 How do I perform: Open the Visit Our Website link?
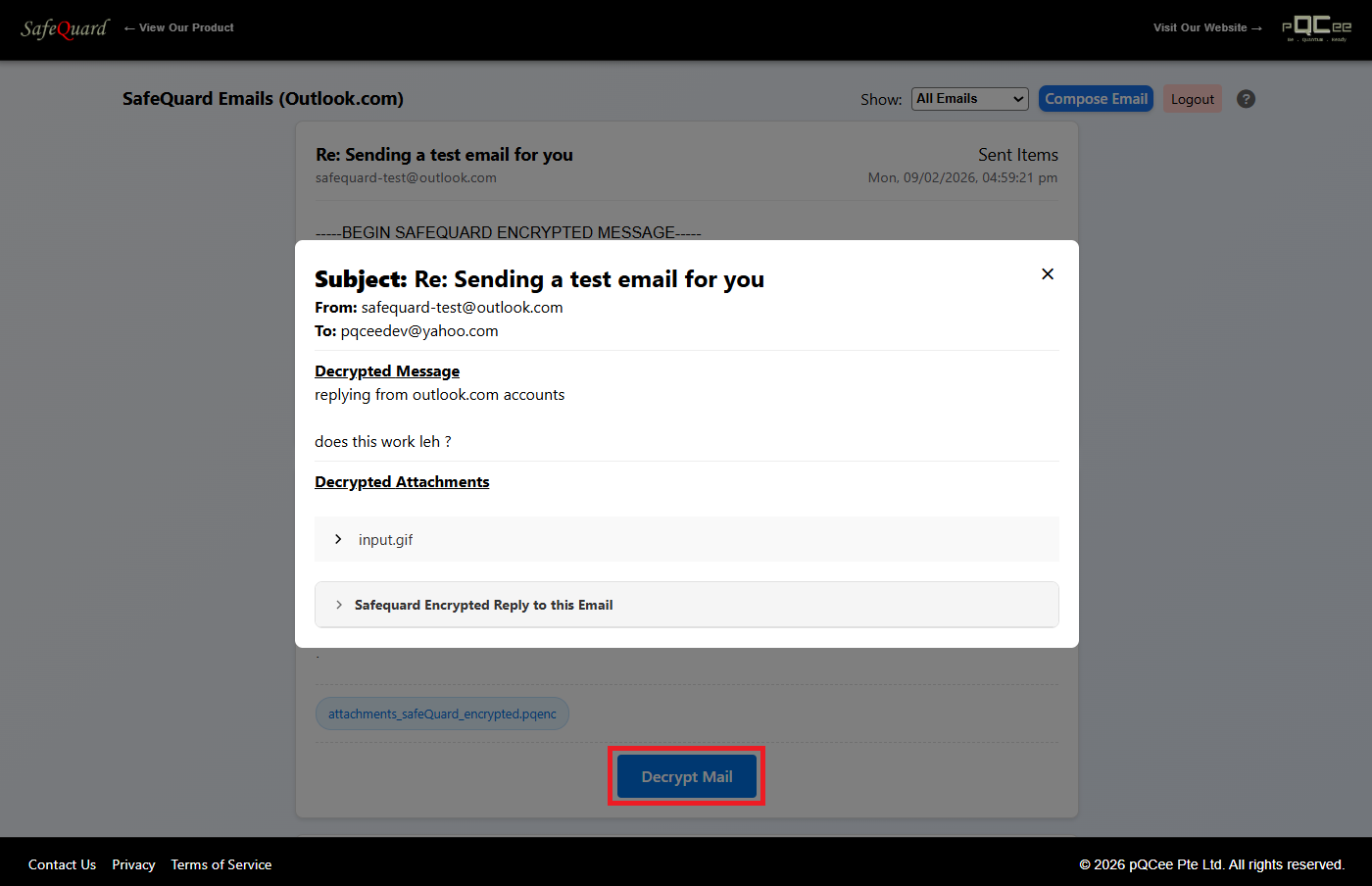click(1207, 27)
